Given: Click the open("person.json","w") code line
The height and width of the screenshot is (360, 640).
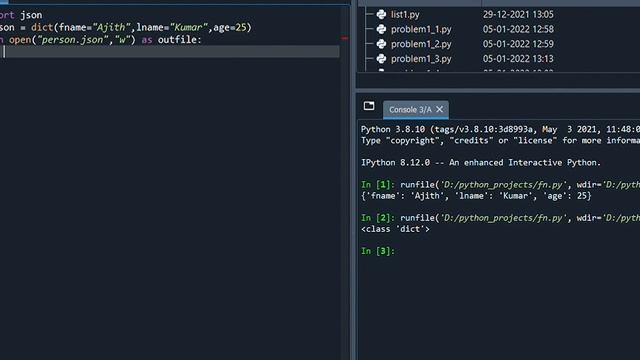Looking at the screenshot, I should click(x=100, y=40).
